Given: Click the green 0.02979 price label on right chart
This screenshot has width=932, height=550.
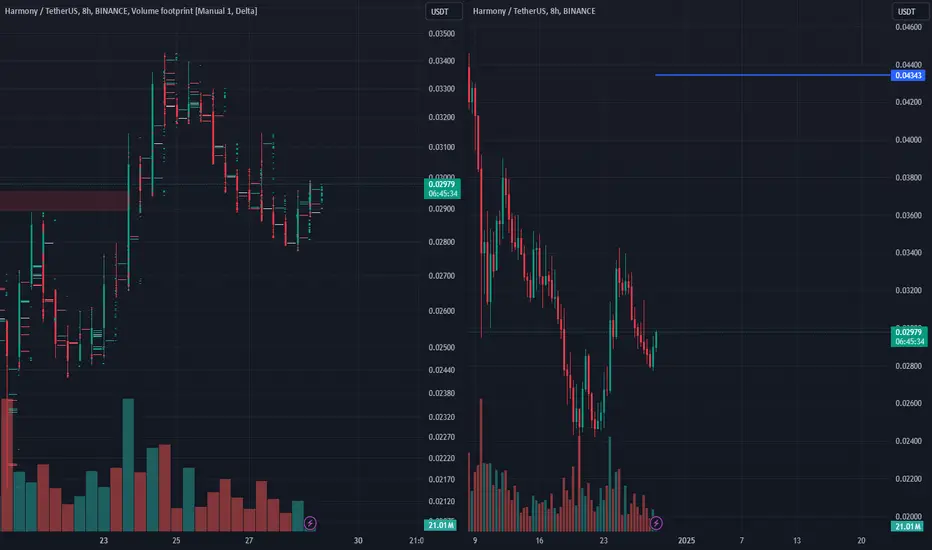Looking at the screenshot, I should click(908, 332).
